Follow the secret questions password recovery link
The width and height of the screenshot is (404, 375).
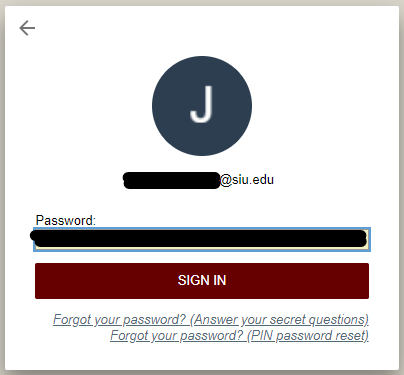pos(211,319)
